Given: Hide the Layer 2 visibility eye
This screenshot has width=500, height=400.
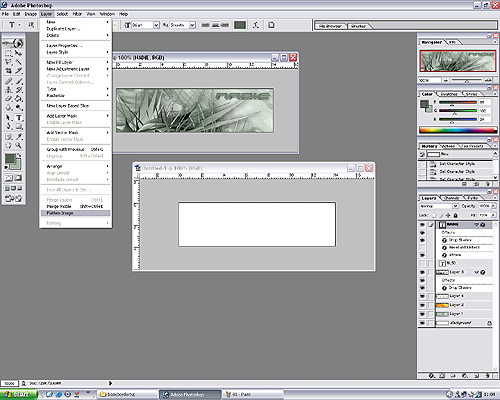Looking at the screenshot, I should [422, 305].
